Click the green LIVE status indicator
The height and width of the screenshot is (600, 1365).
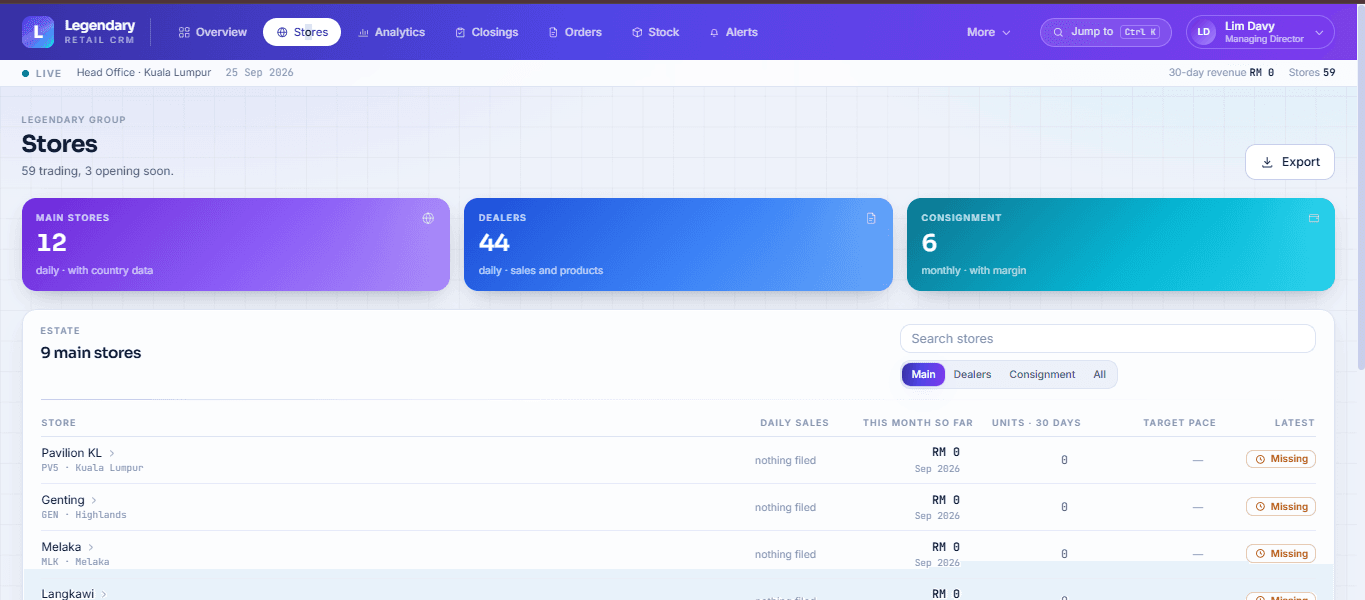pyautogui.click(x=42, y=73)
